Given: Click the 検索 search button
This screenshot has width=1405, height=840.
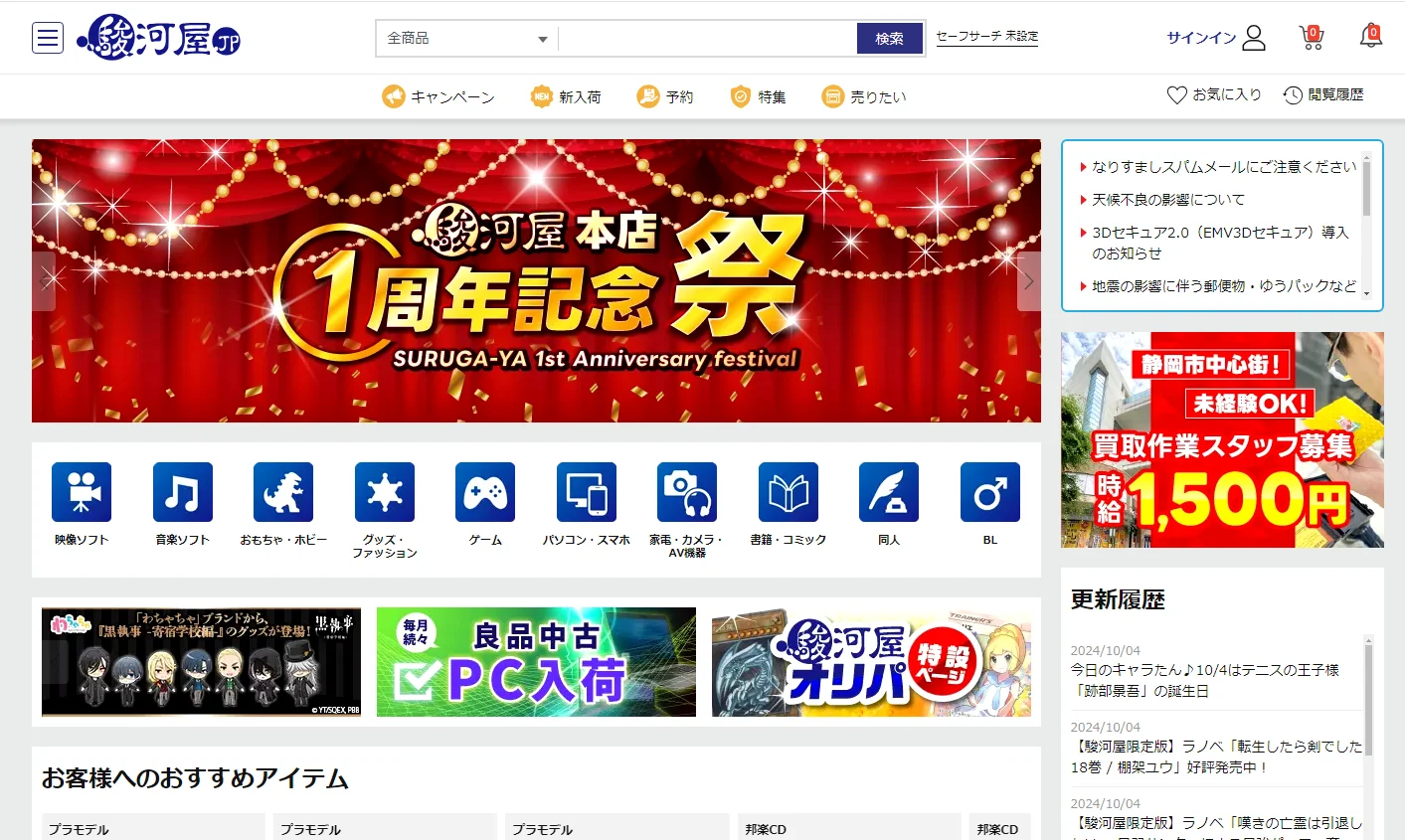Looking at the screenshot, I should [x=890, y=39].
